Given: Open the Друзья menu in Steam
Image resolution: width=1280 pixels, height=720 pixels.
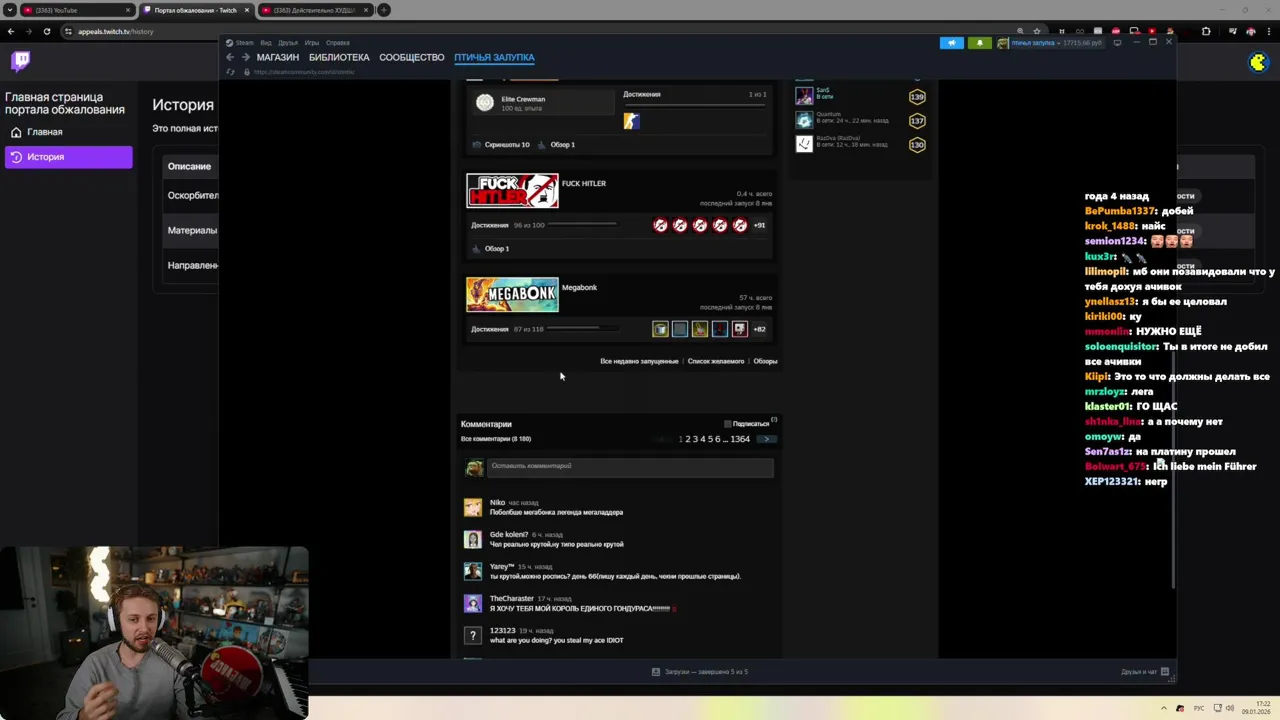Looking at the screenshot, I should click(288, 43).
